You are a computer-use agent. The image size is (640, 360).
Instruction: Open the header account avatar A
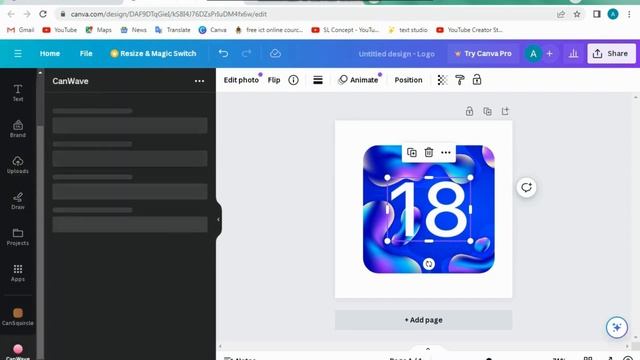tap(533, 54)
